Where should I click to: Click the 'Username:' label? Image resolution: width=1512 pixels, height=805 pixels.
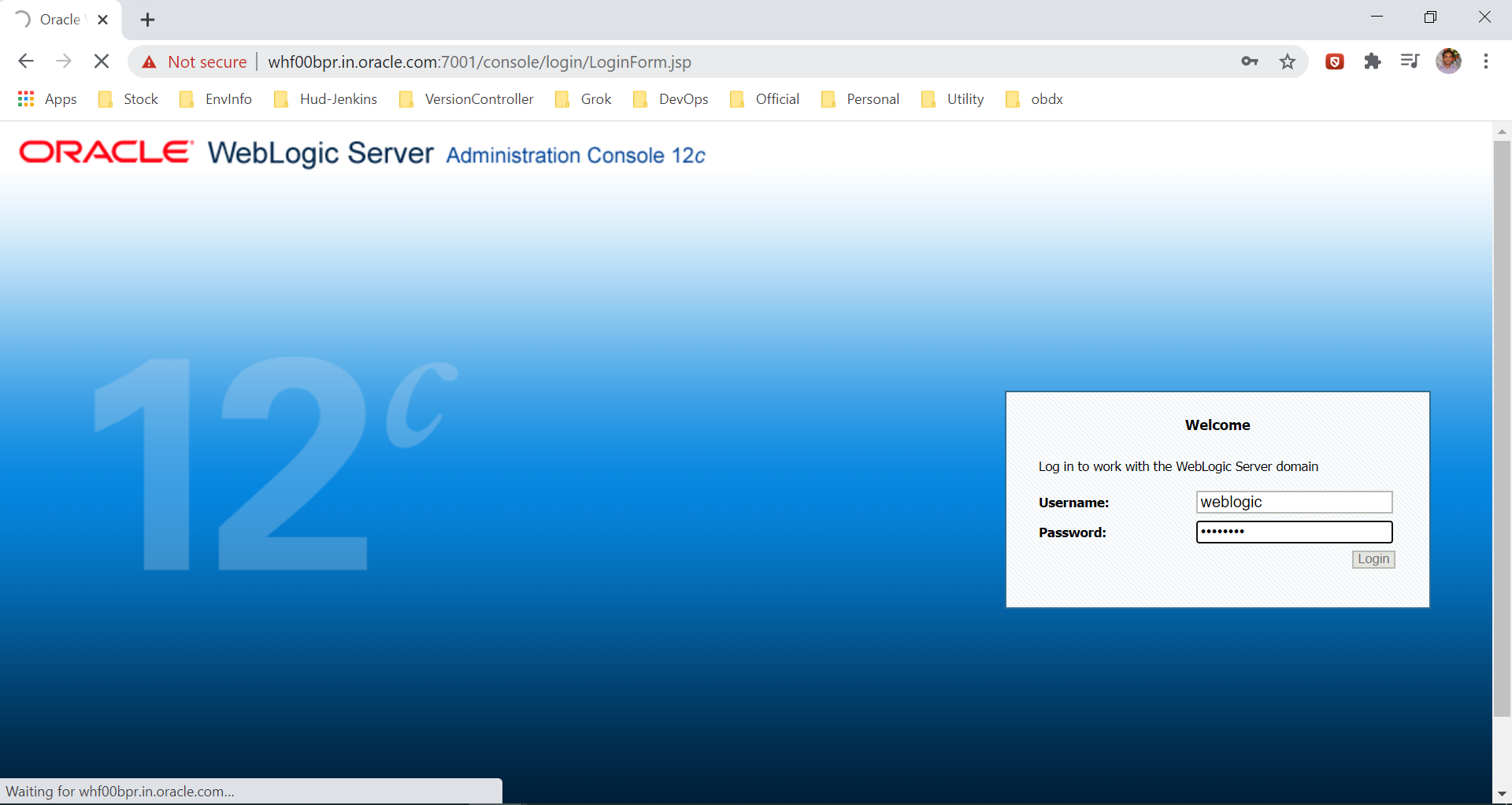[x=1073, y=503]
